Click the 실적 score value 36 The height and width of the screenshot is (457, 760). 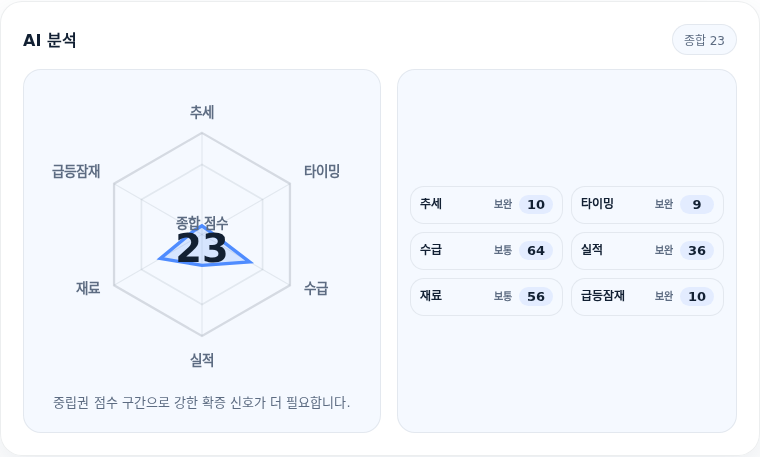click(x=697, y=251)
